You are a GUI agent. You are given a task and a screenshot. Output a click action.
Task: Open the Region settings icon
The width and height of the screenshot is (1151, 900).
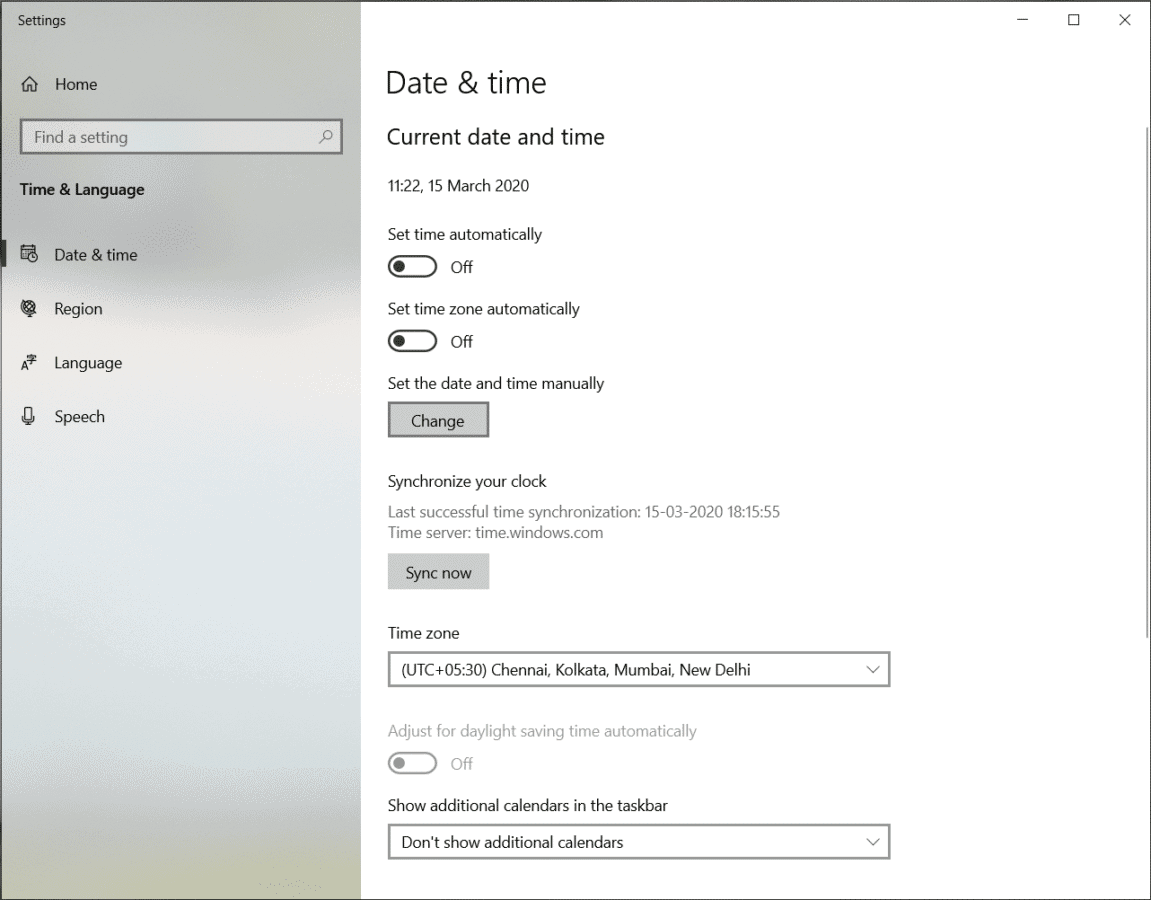(x=30, y=308)
